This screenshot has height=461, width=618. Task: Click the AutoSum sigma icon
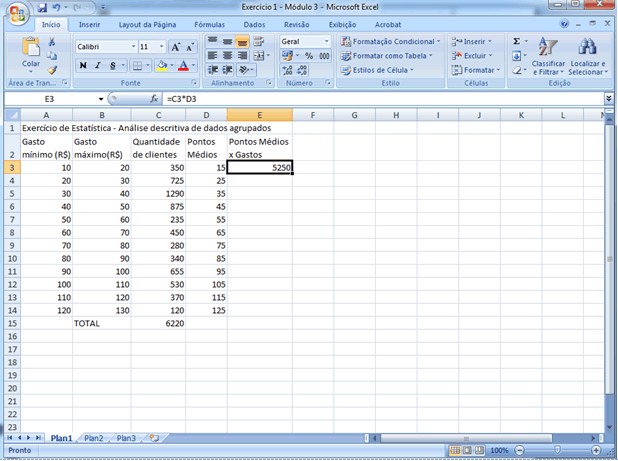[517, 41]
